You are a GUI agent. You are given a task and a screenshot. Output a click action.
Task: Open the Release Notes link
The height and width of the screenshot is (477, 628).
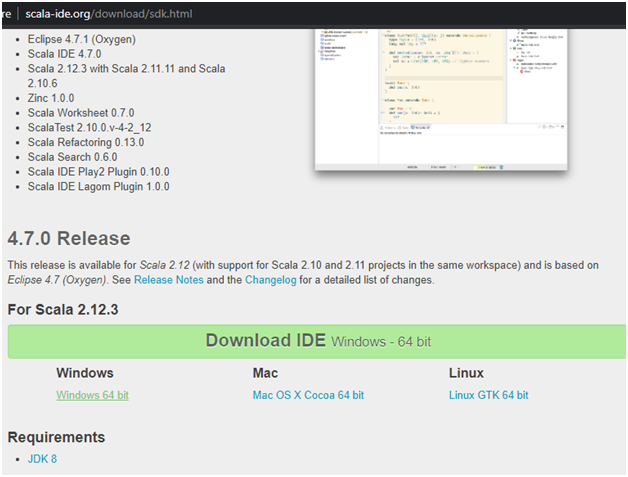[x=169, y=280]
